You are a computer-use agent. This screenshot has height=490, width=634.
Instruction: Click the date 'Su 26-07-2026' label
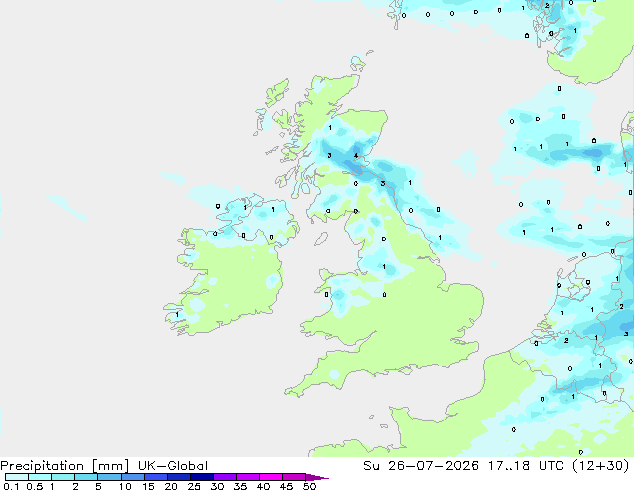pyautogui.click(x=421, y=466)
